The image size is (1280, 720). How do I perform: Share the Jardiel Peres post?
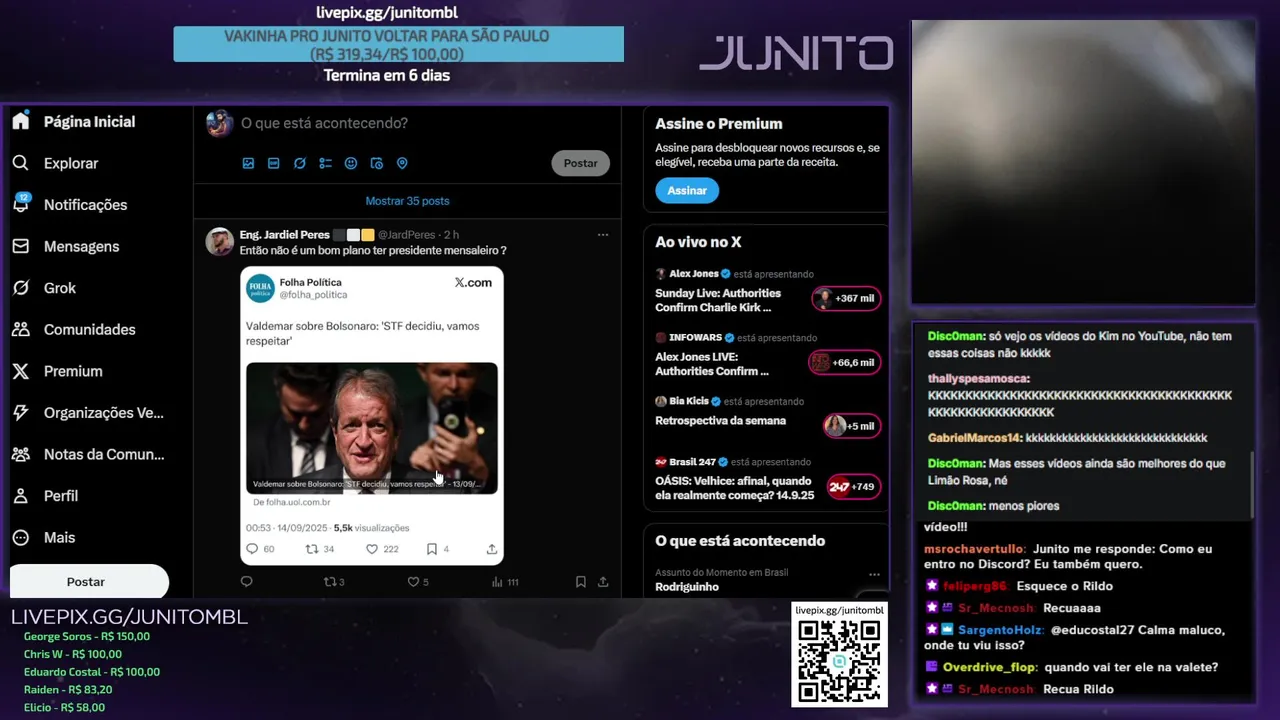click(603, 581)
